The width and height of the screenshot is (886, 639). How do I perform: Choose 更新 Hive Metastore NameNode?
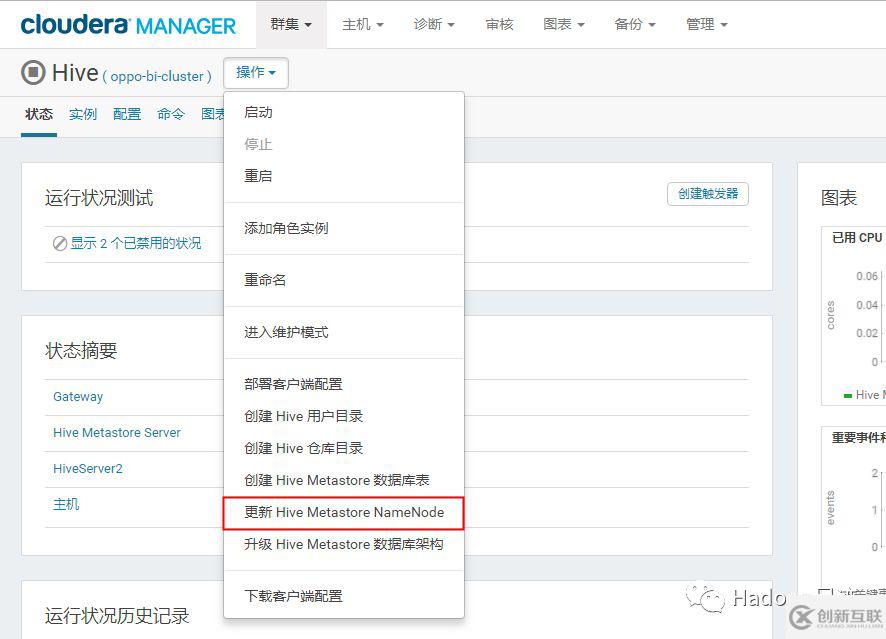point(344,513)
